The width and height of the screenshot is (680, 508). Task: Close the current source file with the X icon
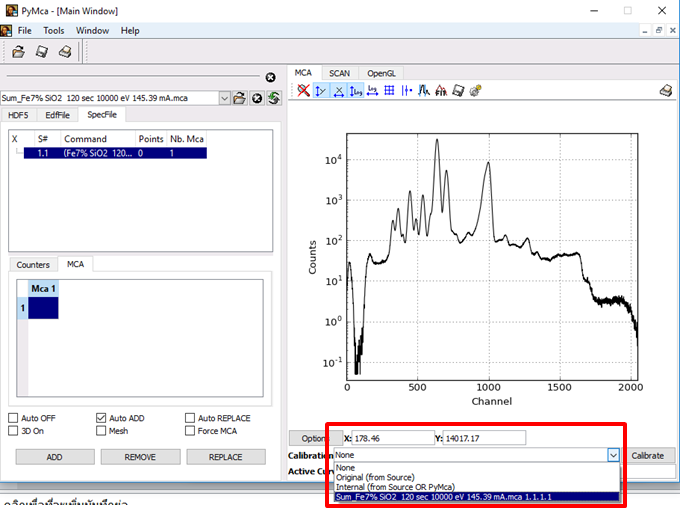pos(257,98)
